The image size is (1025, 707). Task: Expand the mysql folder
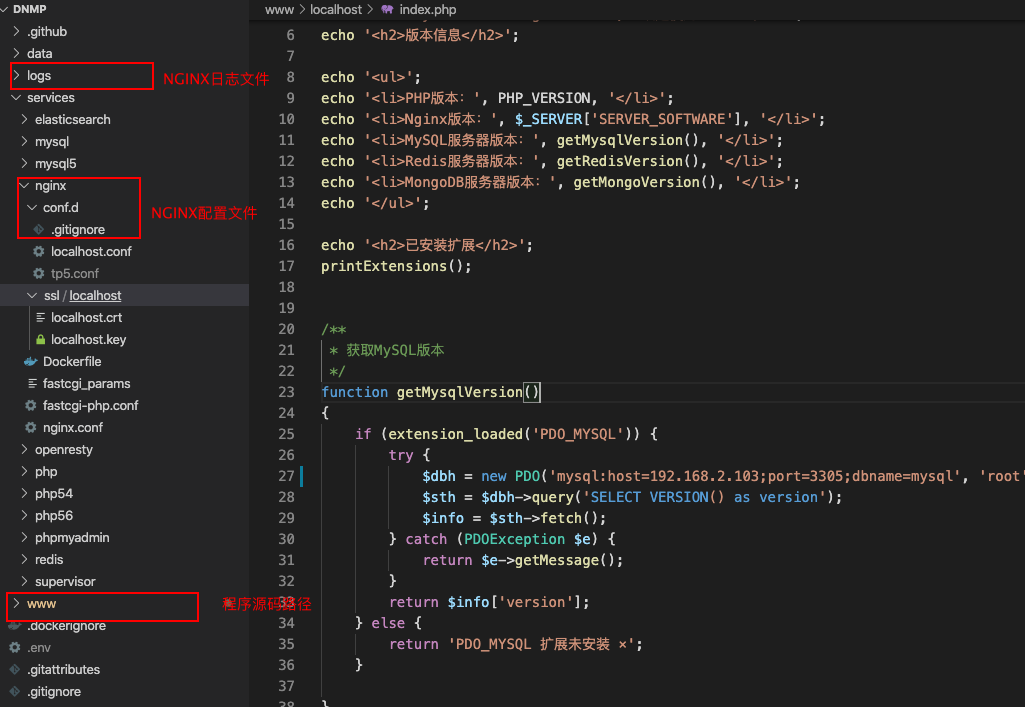coord(24,141)
